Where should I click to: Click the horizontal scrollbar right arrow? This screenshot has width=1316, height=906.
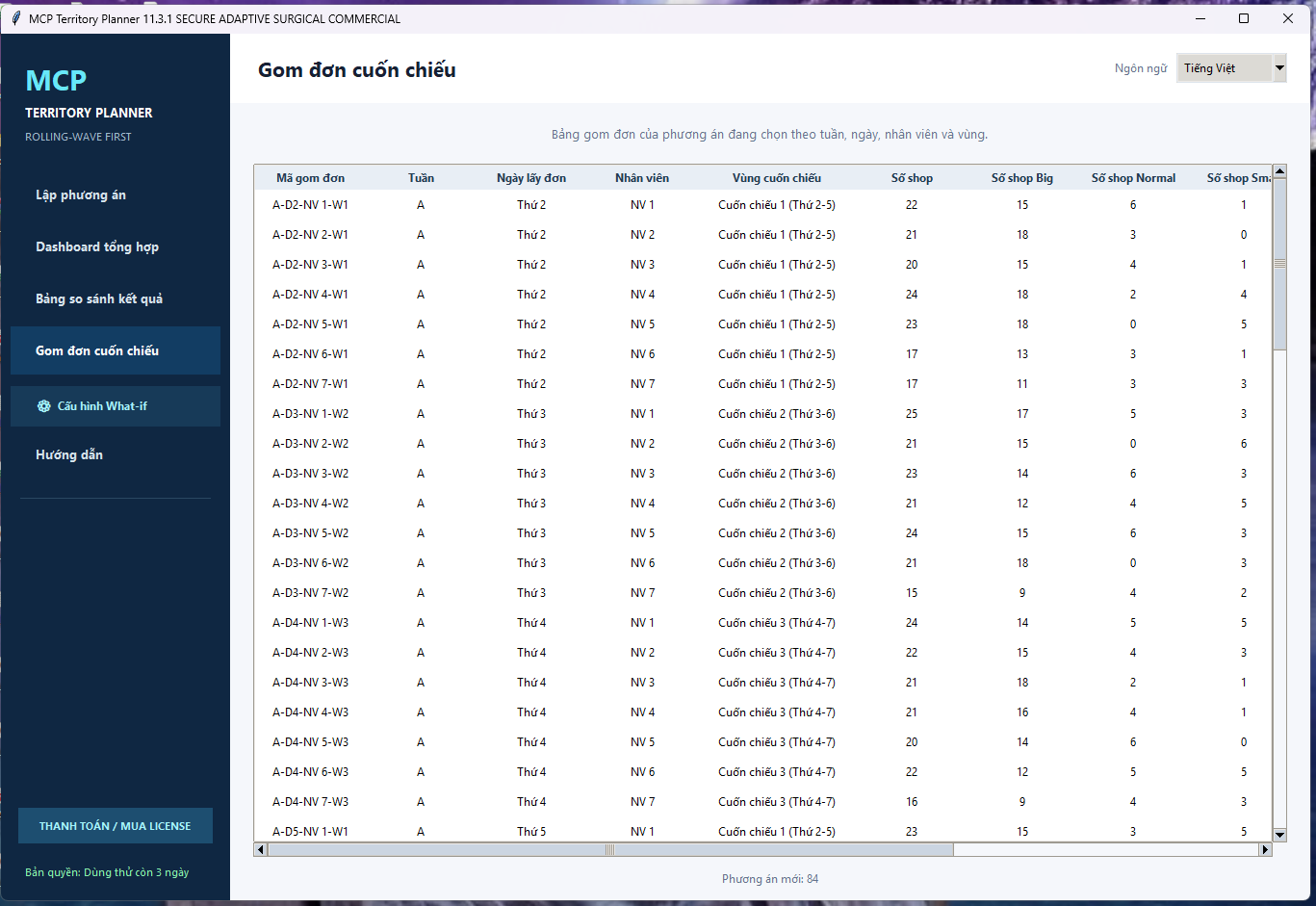click(1265, 849)
